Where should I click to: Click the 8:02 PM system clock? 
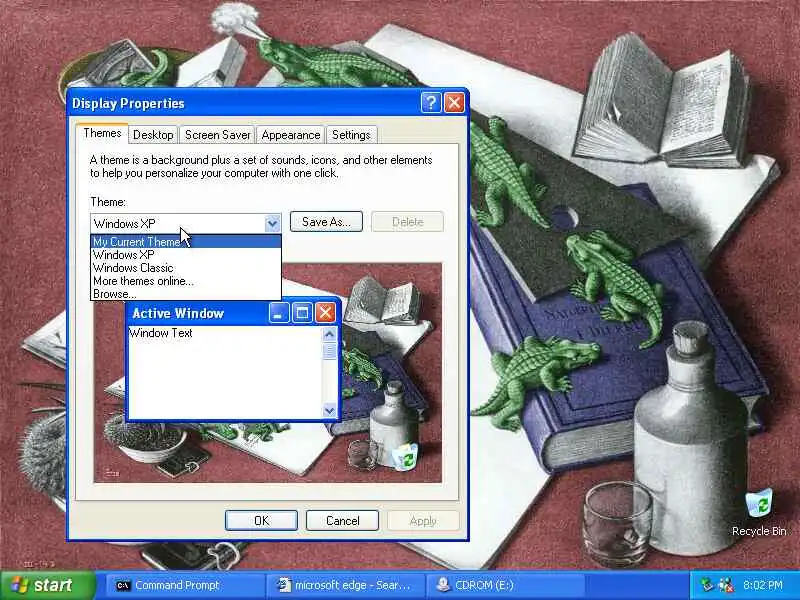[763, 585]
